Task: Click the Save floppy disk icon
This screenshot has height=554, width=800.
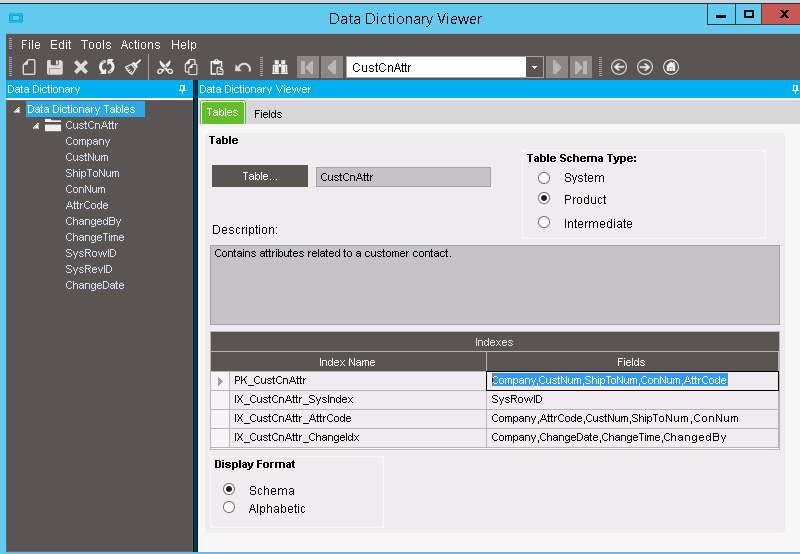Action: (x=55, y=67)
